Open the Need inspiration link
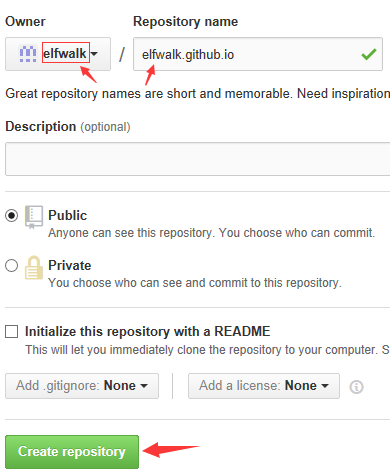This screenshot has width=390, height=473. pos(343,93)
